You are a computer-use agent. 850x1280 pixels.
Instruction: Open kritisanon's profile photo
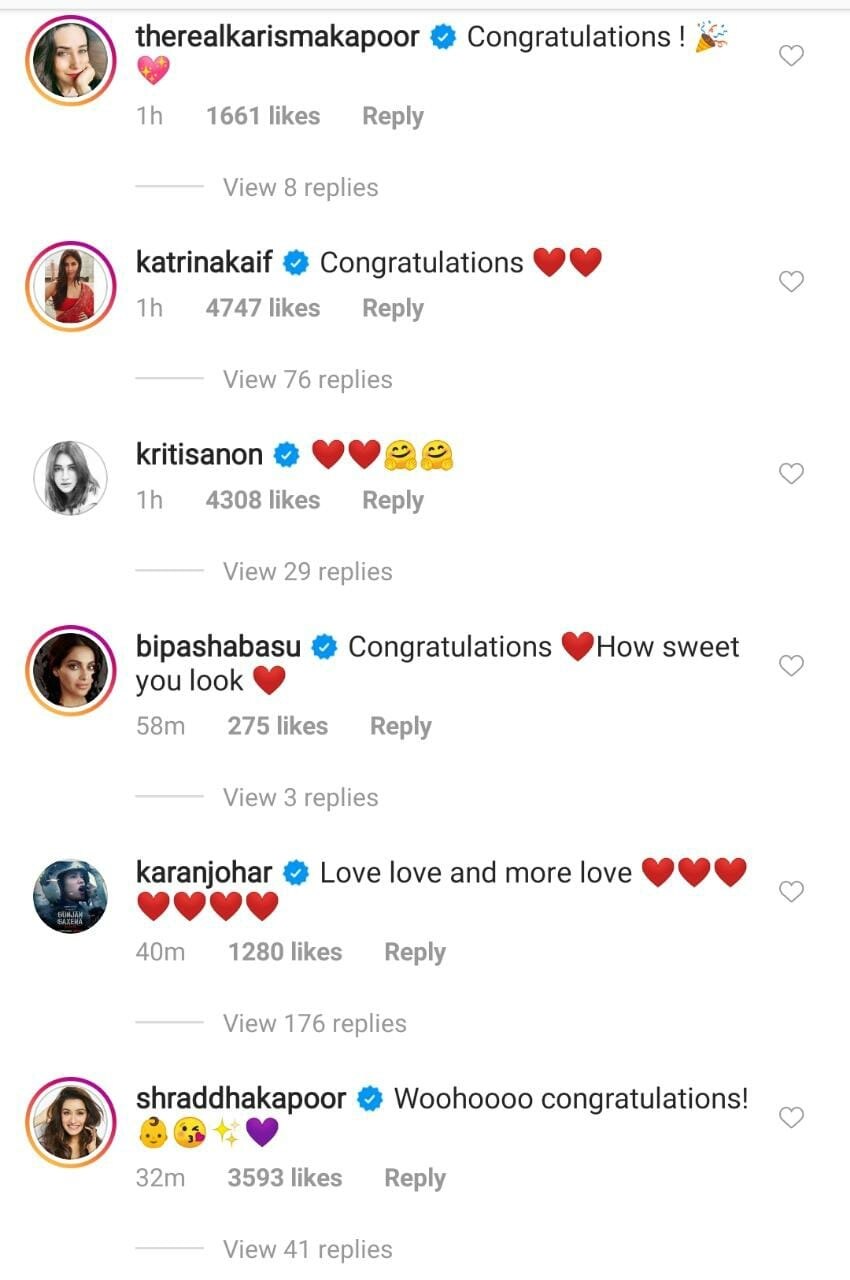point(70,476)
